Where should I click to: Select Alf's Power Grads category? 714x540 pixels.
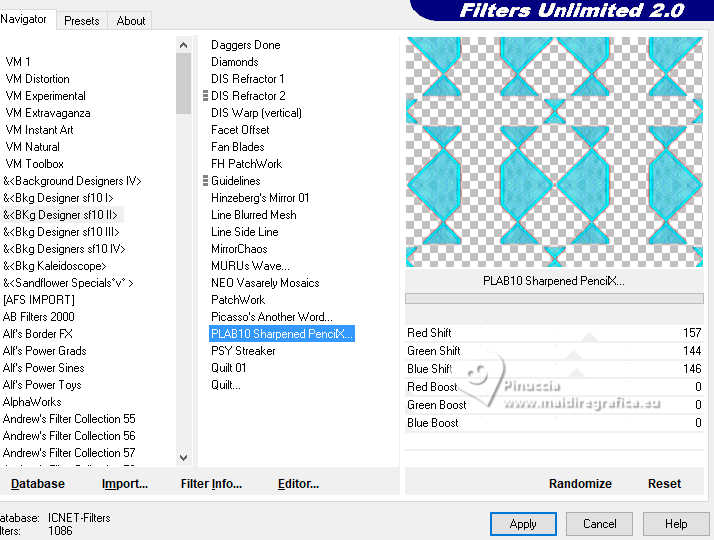tap(45, 351)
